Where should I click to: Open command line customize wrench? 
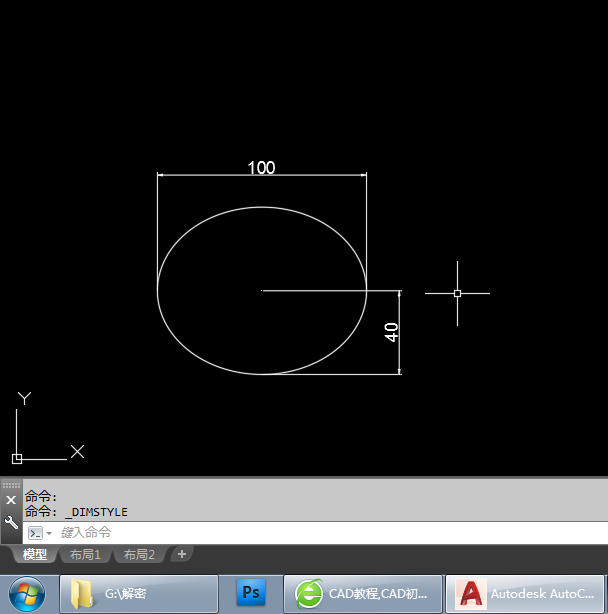click(11, 522)
